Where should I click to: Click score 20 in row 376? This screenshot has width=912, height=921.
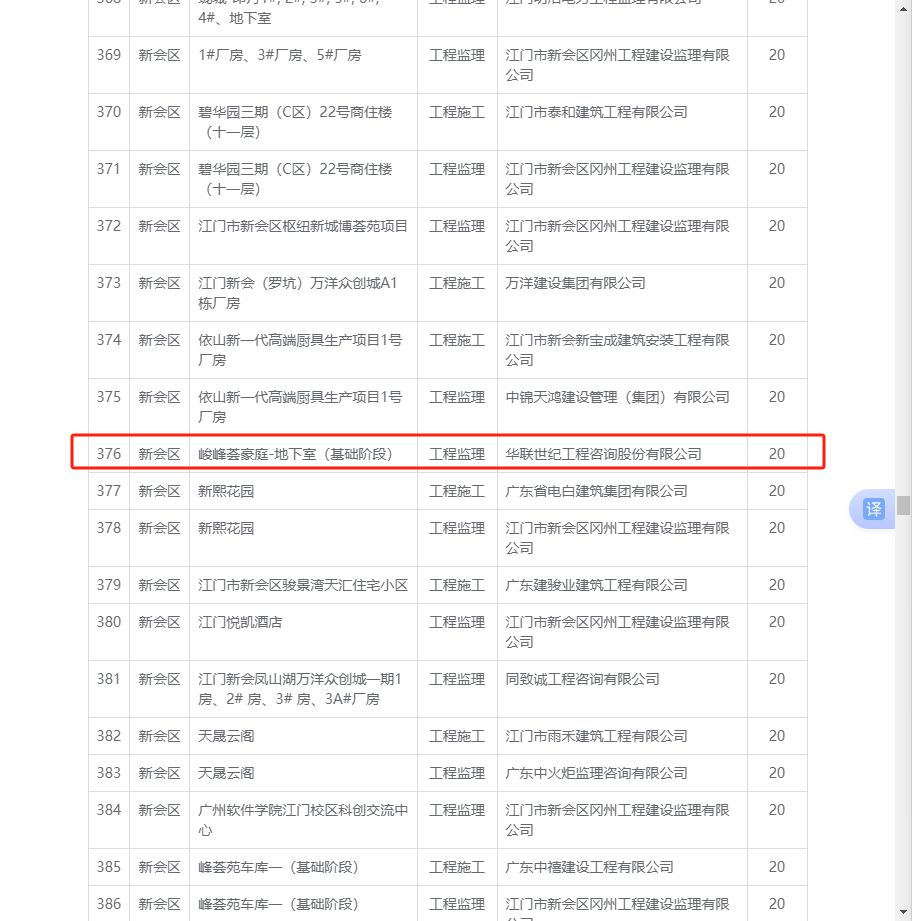[x=776, y=453]
